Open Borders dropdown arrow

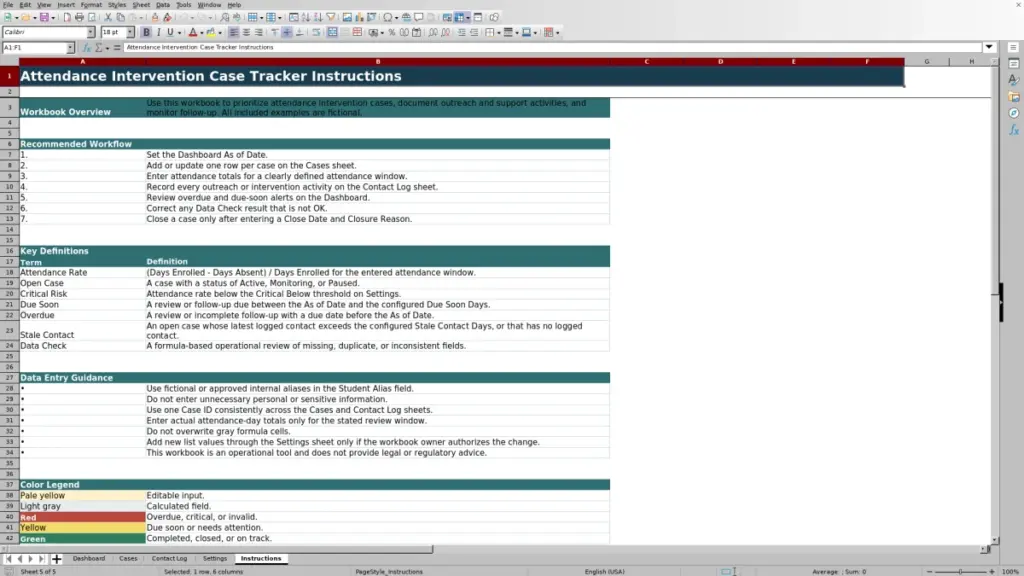point(498,32)
